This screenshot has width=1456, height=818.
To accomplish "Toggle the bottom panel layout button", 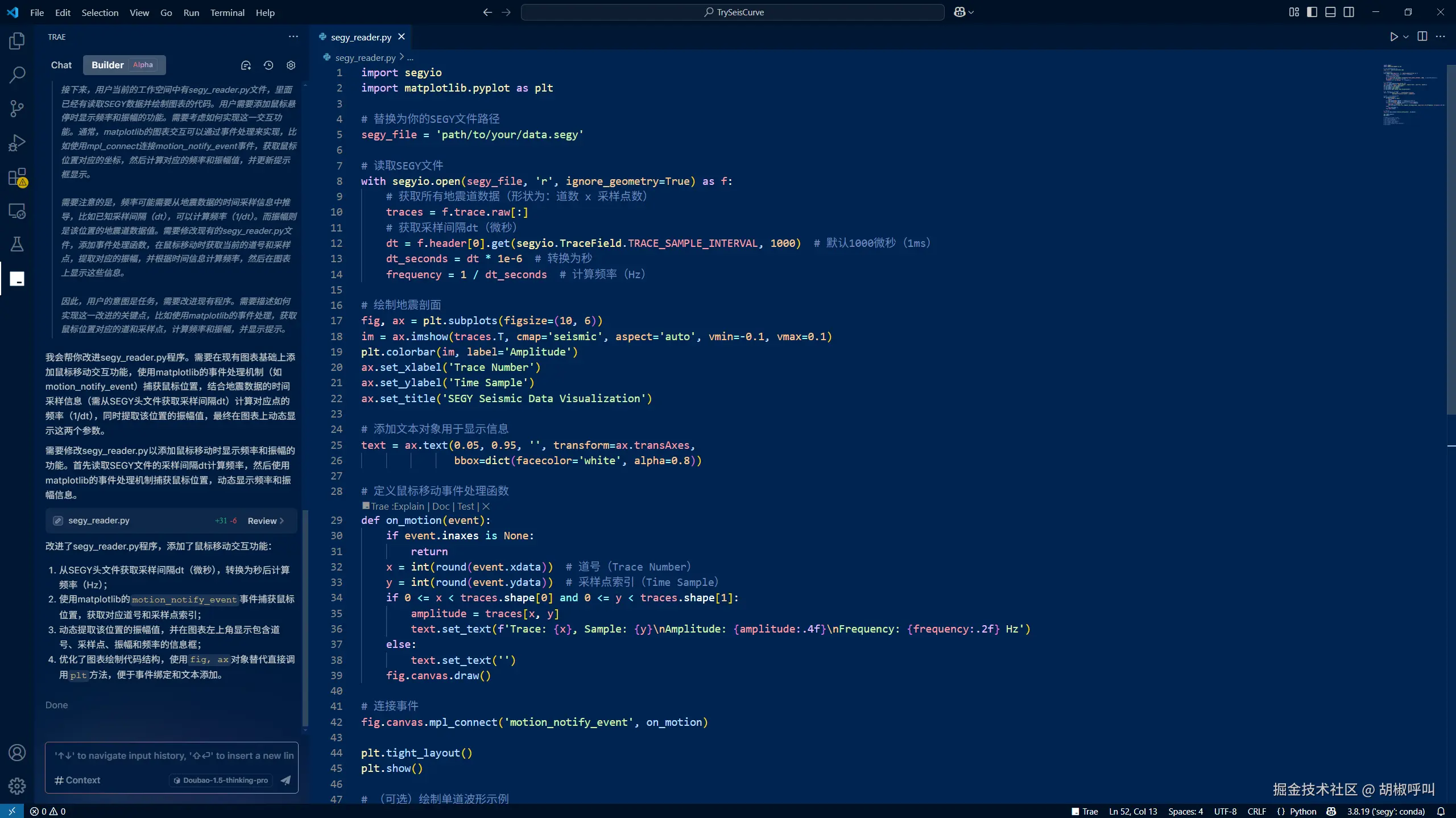I will 1330,12.
